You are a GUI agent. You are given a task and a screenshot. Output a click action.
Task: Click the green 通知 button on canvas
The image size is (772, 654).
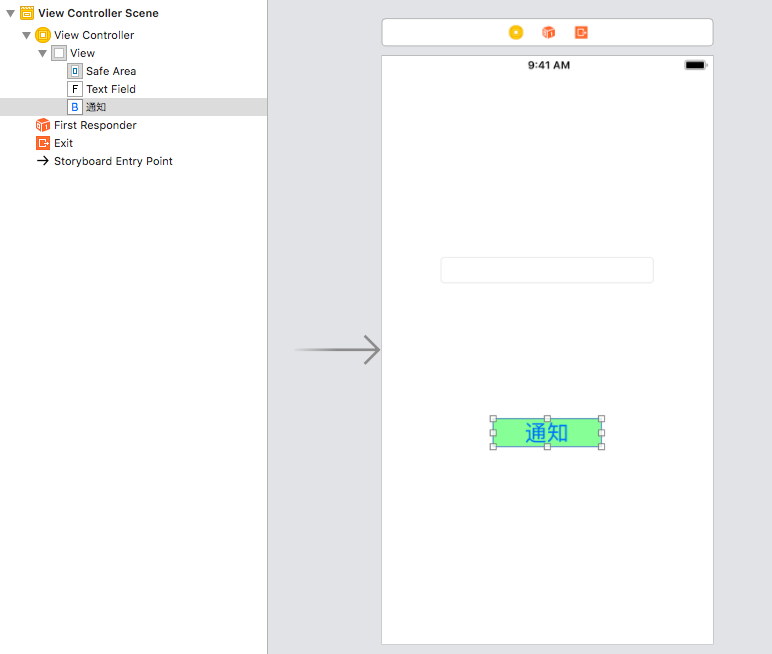pos(547,433)
